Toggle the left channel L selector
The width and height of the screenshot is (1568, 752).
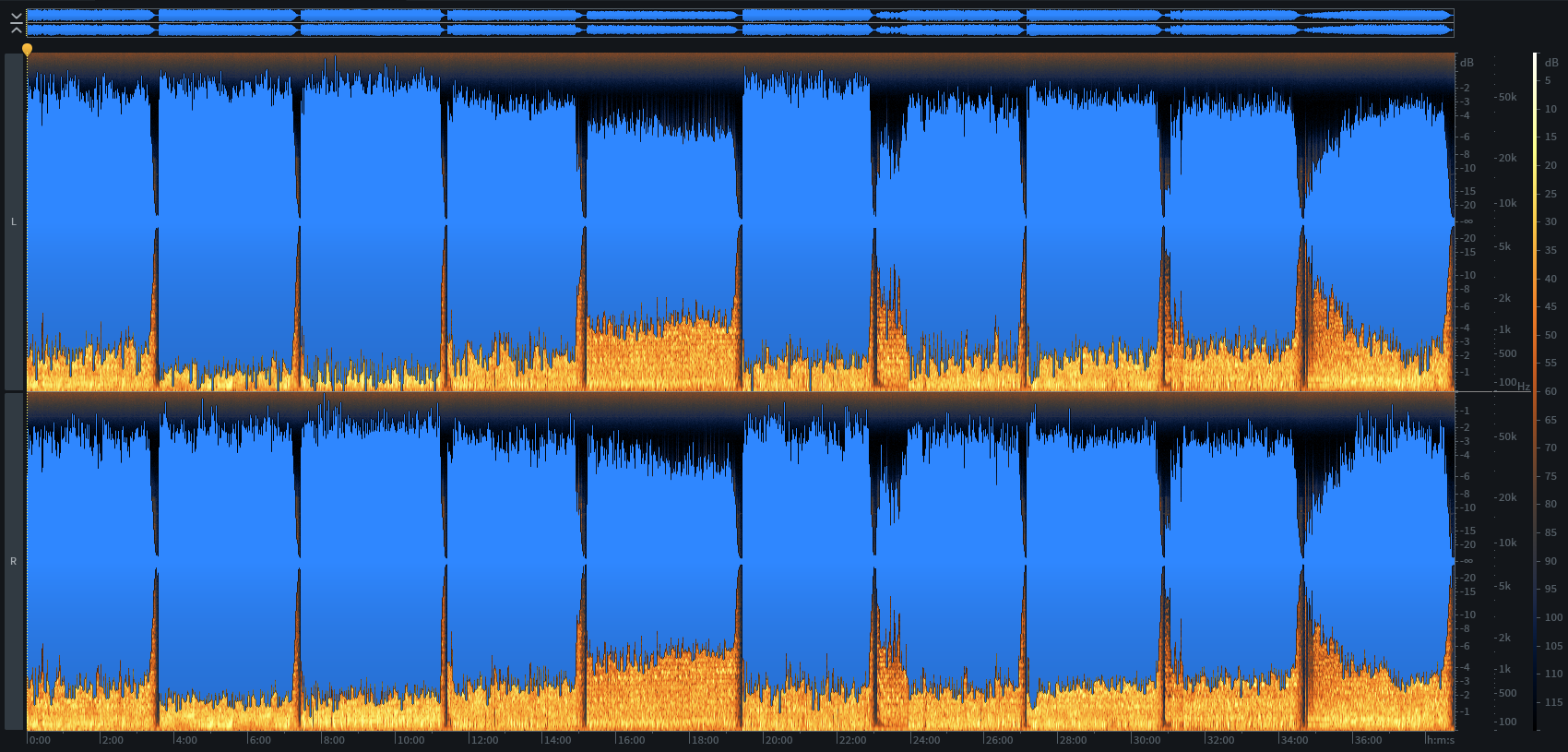click(13, 221)
